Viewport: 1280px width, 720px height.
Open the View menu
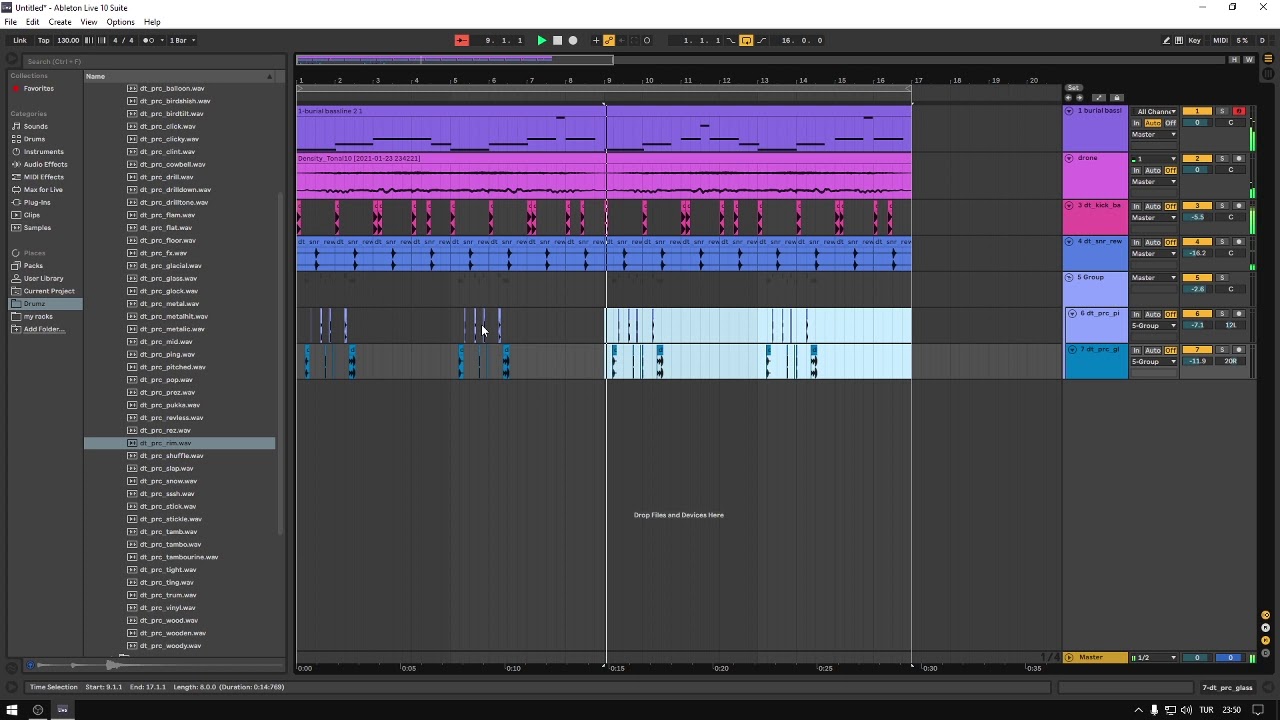(89, 22)
